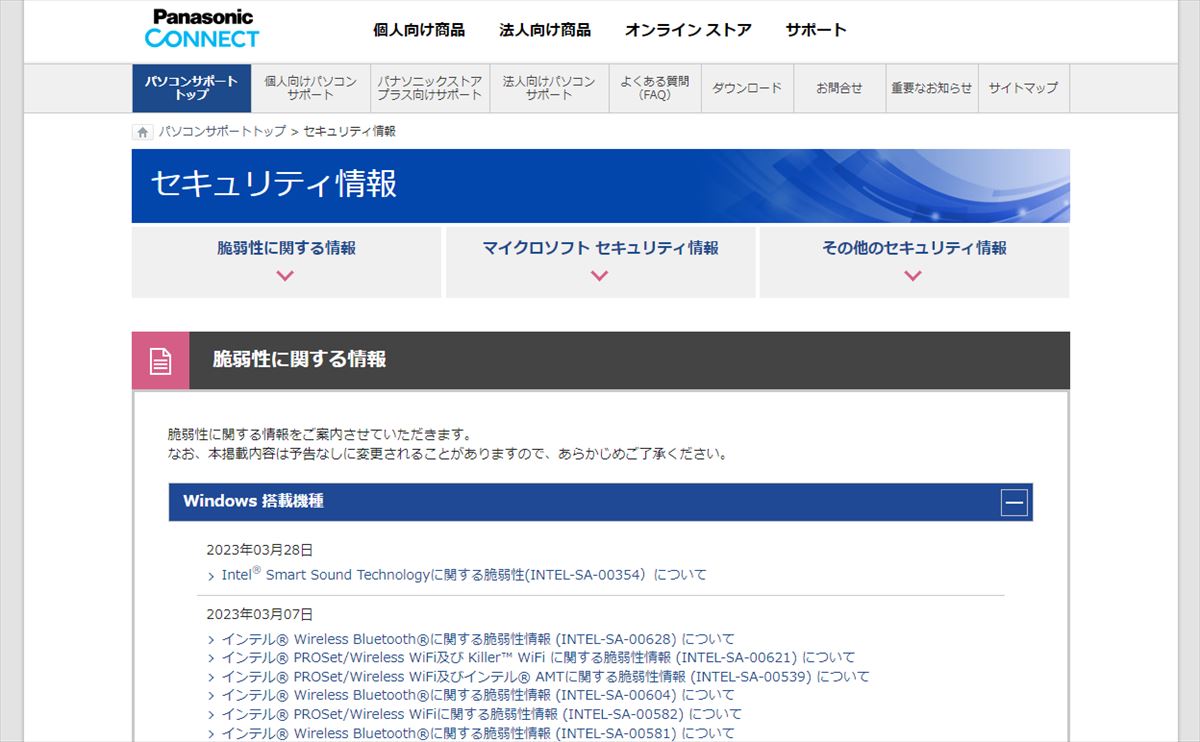Open オンライン ストア top menu
Screen dimensions: 1200x742
688,30
